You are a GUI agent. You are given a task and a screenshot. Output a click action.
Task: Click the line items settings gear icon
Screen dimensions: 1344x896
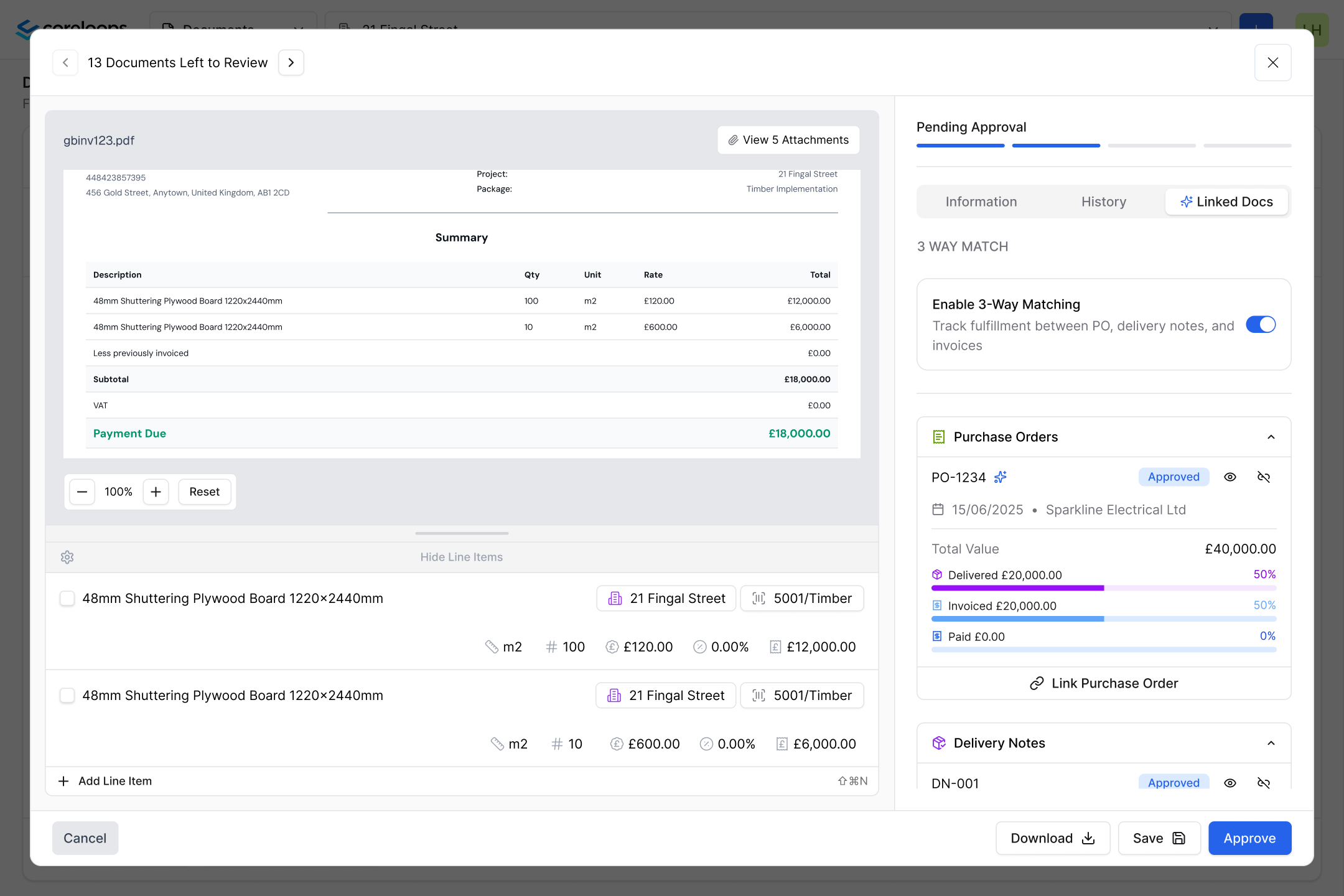coord(67,557)
